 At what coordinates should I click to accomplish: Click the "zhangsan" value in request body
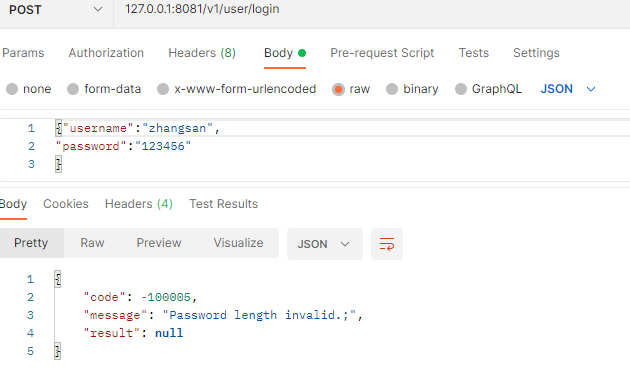tap(177, 129)
